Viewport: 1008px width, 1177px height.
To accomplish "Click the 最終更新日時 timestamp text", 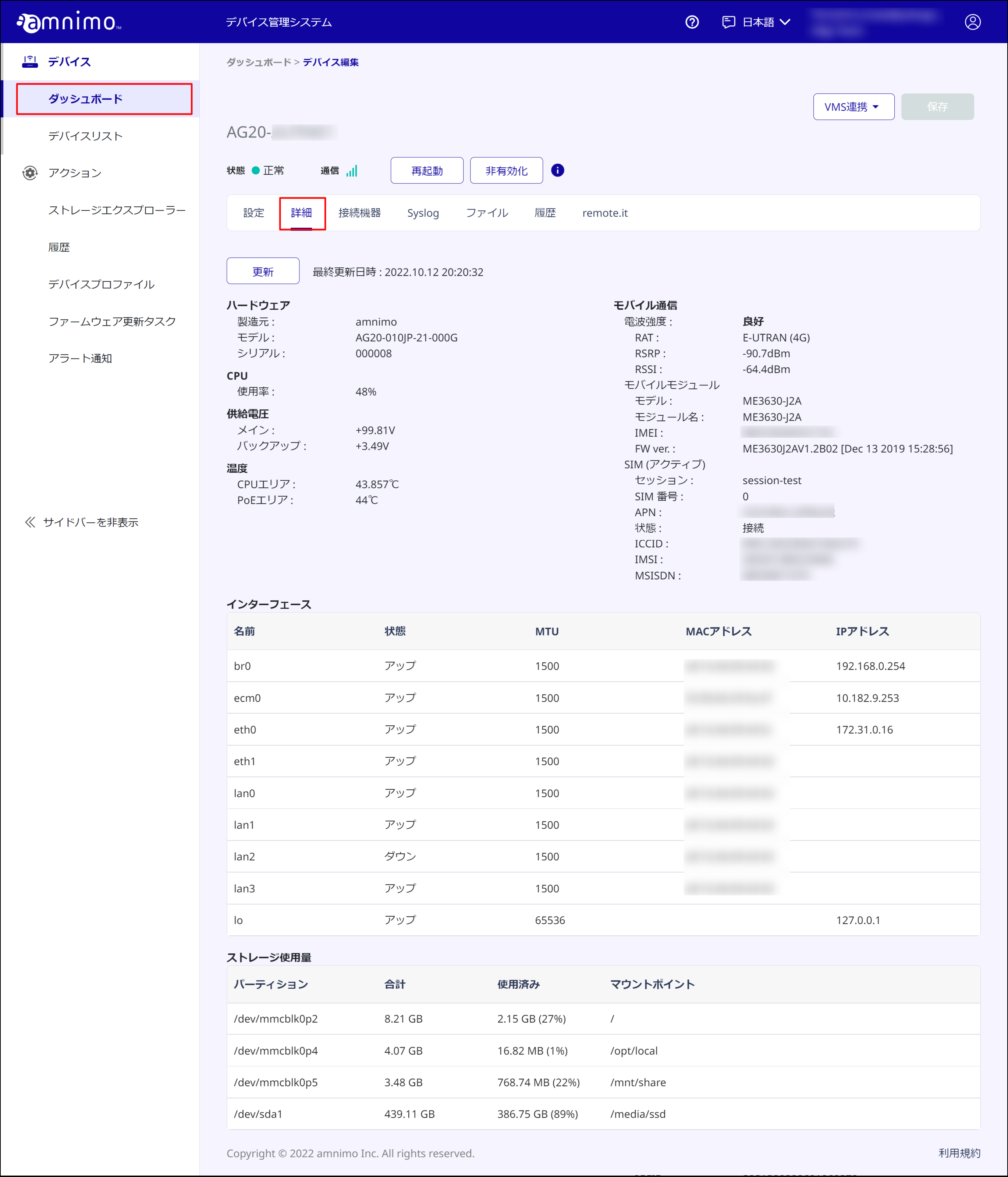I will click(x=398, y=272).
